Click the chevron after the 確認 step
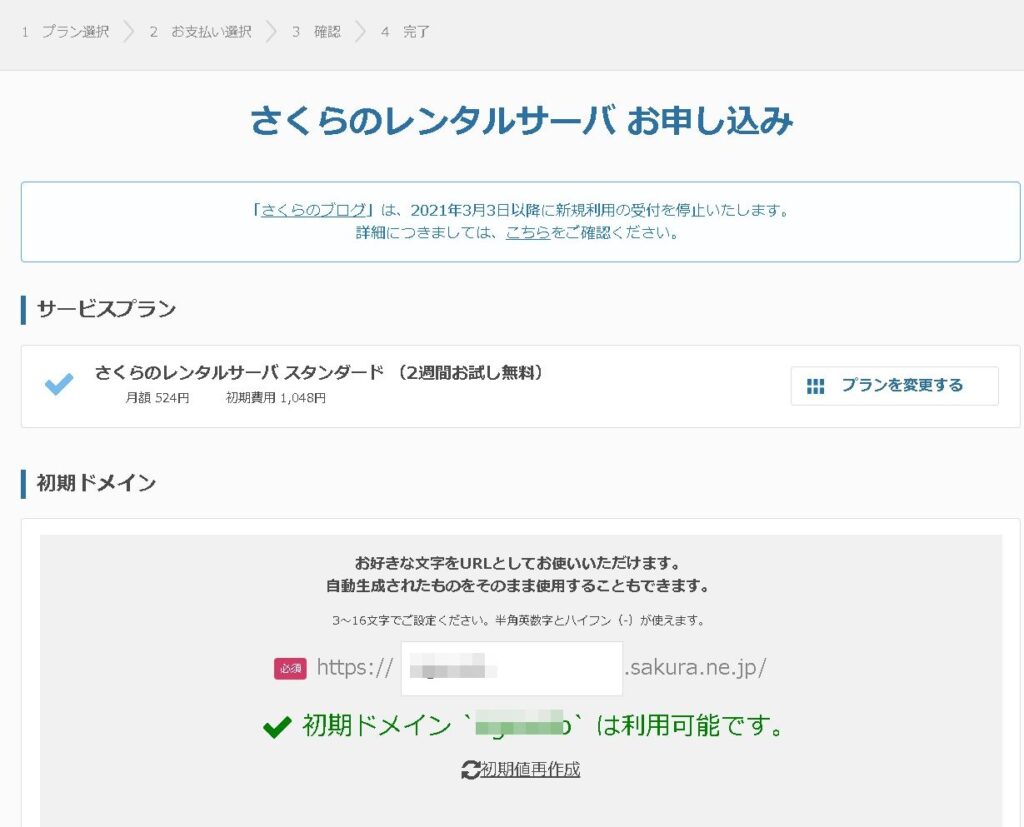This screenshot has width=1024, height=827. coord(359,32)
